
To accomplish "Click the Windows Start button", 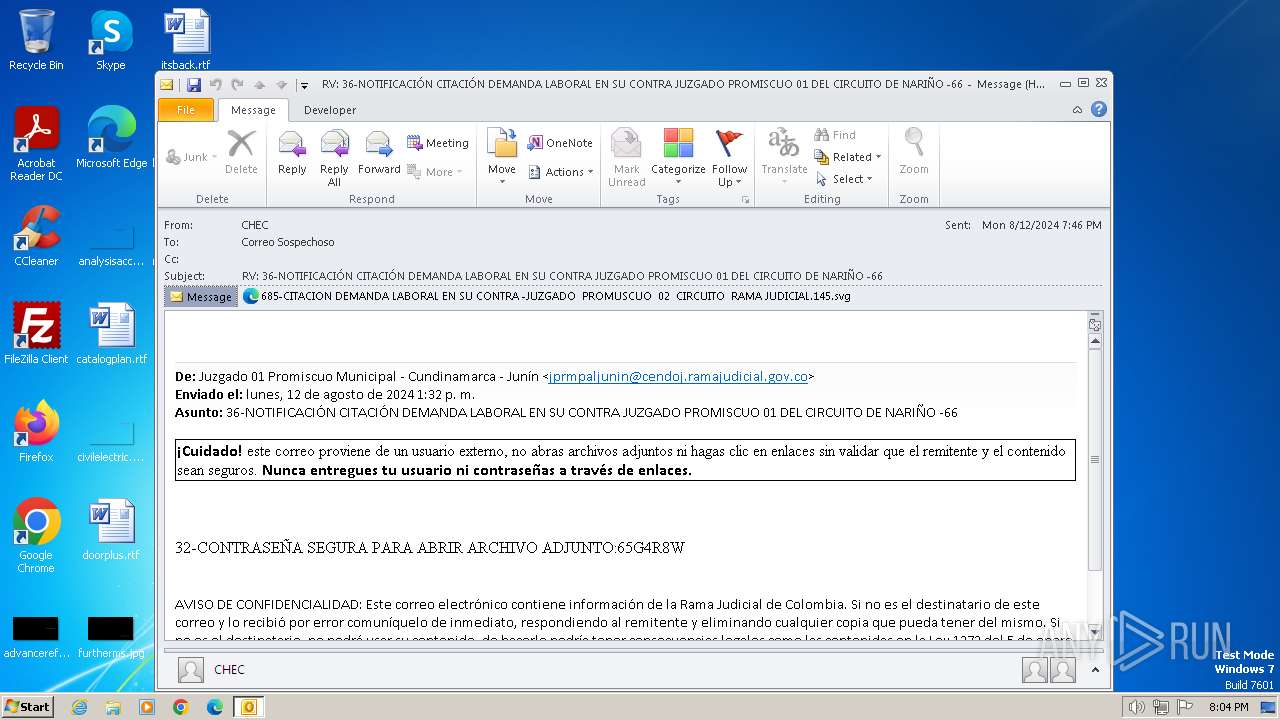I will (x=28, y=706).
